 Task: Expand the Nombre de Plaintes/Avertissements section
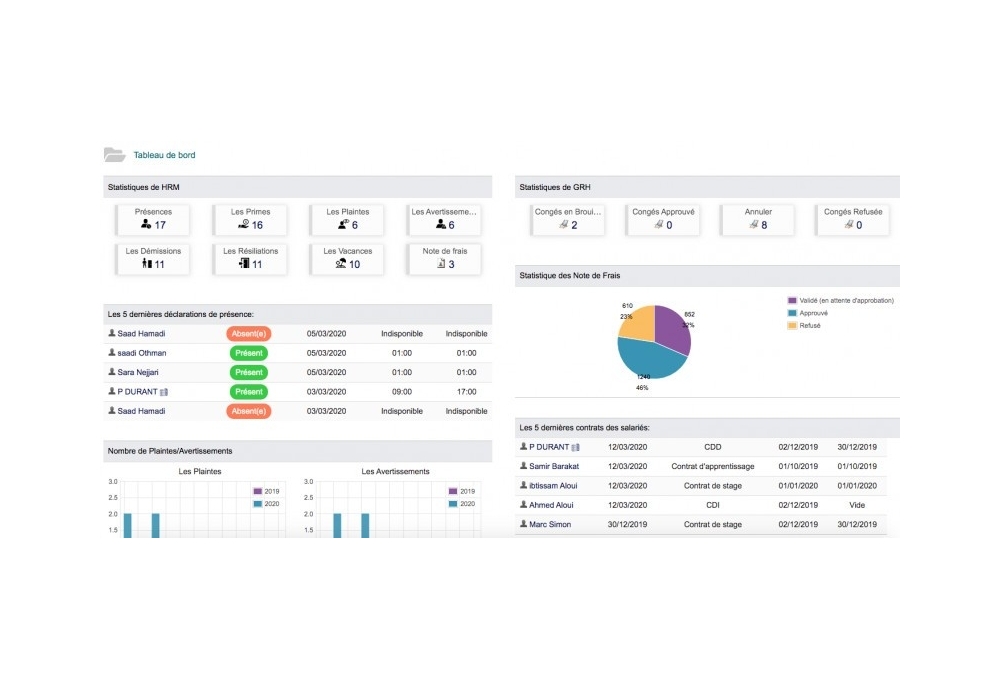[297, 450]
